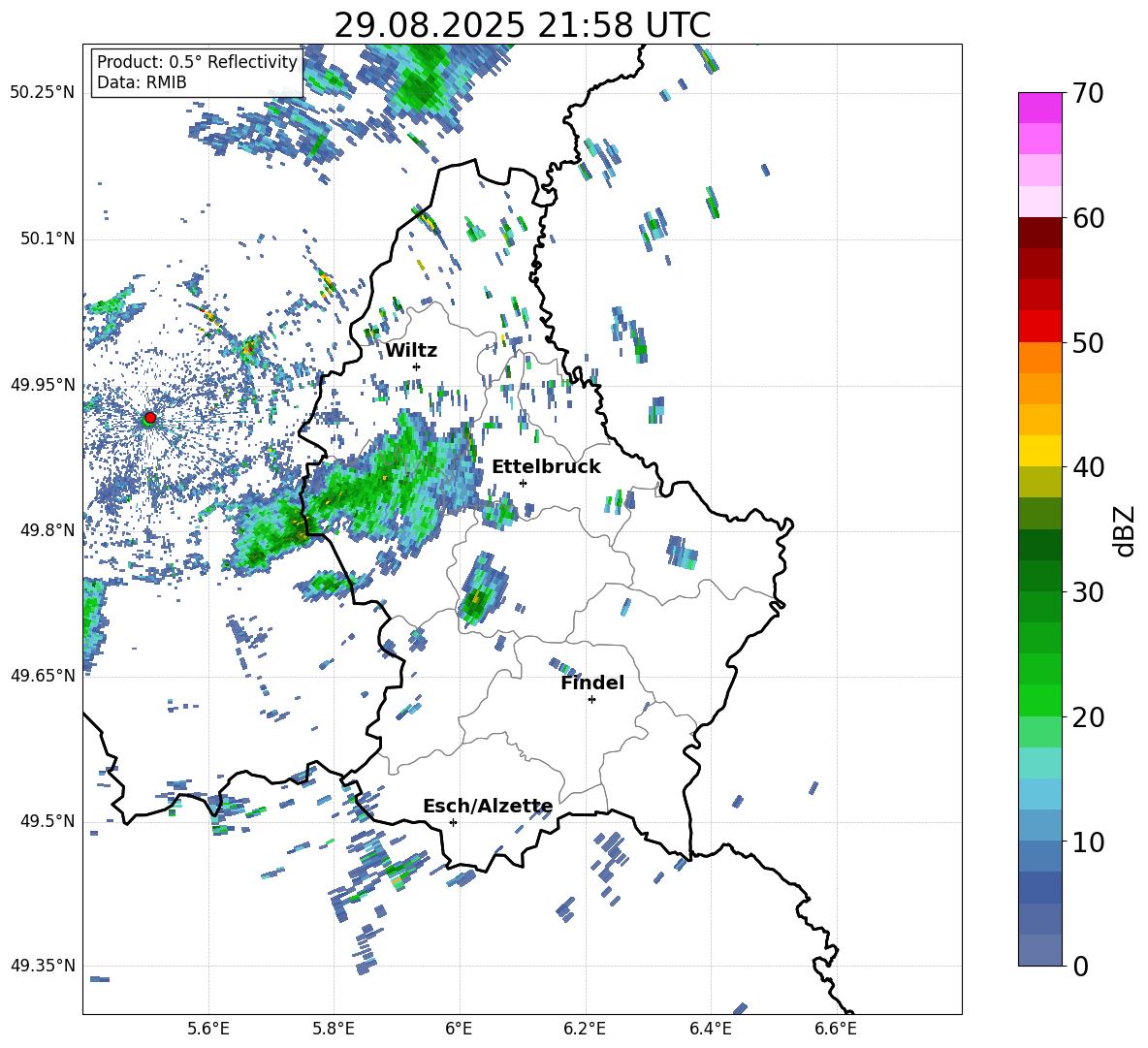The height and width of the screenshot is (1048, 1148).
Task: Click the 49.35°N latitude label
Action: (x=43, y=966)
